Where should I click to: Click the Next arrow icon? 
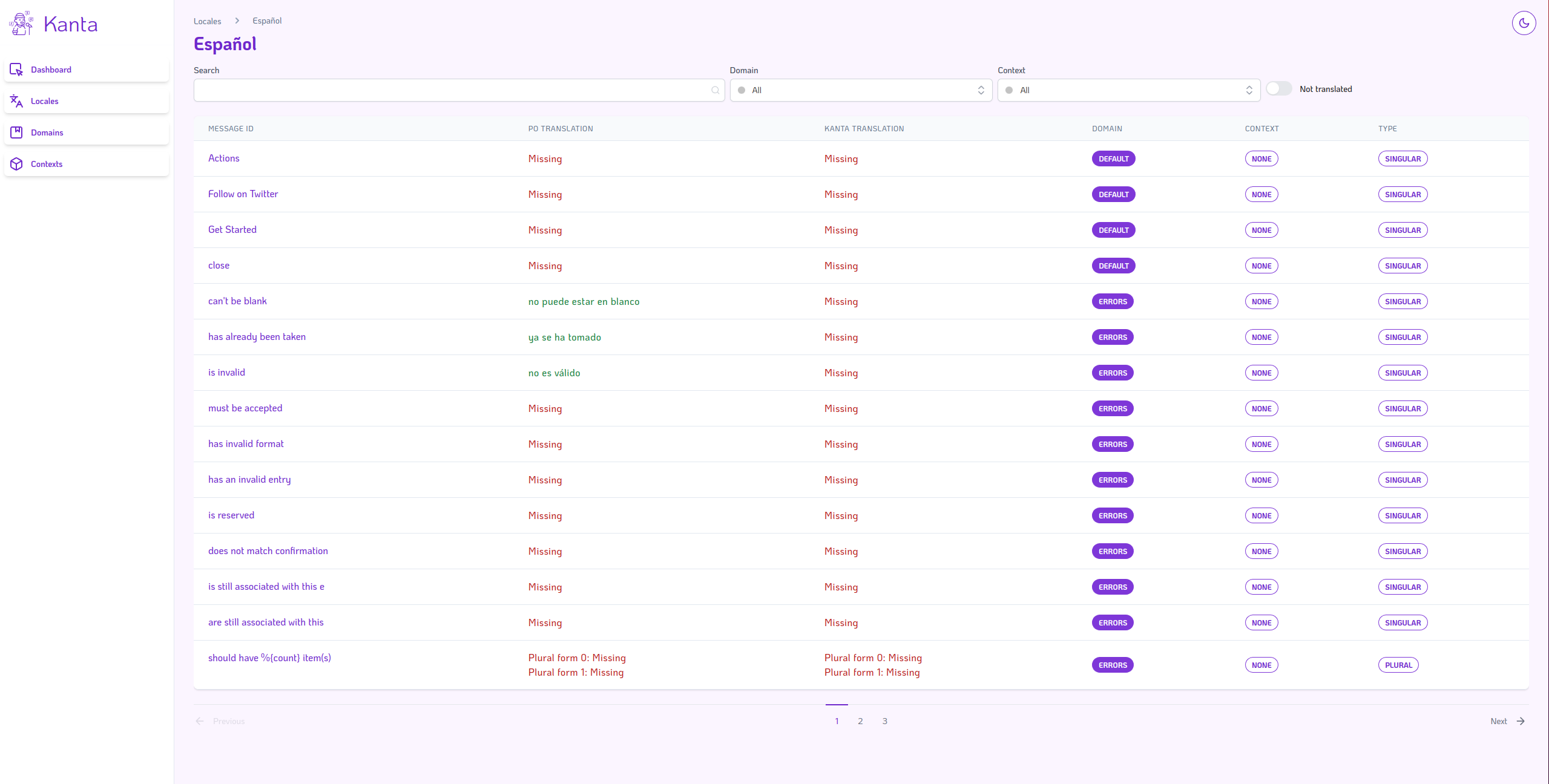pyautogui.click(x=1521, y=721)
